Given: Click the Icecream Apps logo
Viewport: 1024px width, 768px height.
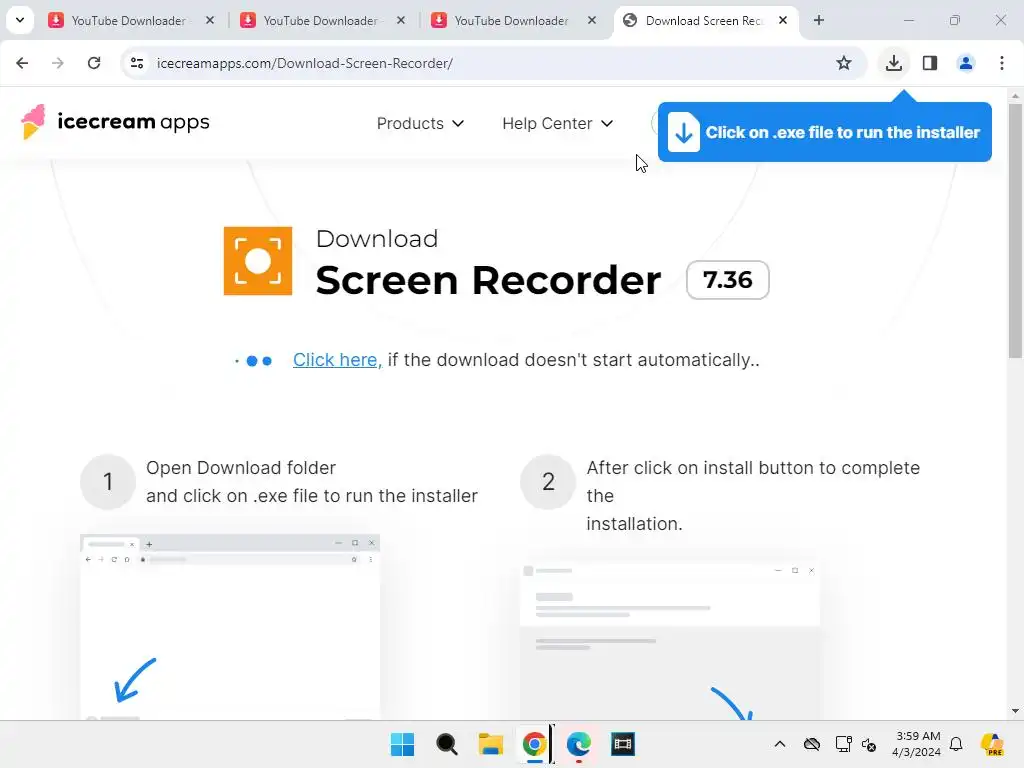Looking at the screenshot, I should pyautogui.click(x=115, y=122).
